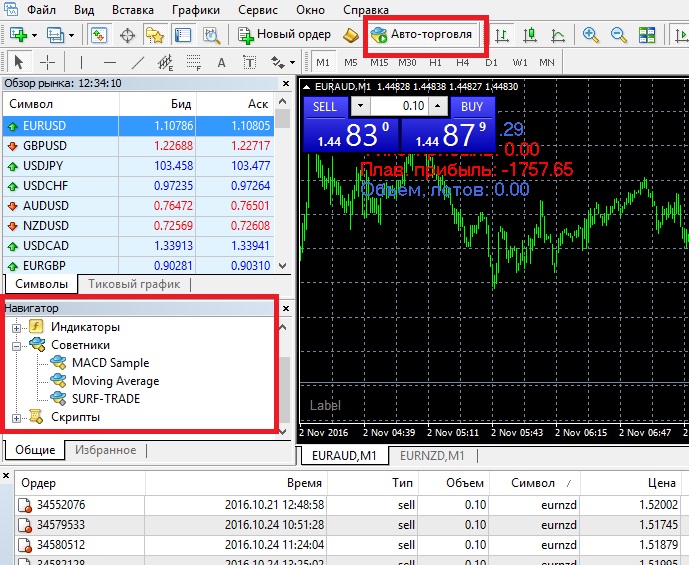Click the Market Watch scrollbar down arrow
This screenshot has height=565, width=689.
coord(284,266)
